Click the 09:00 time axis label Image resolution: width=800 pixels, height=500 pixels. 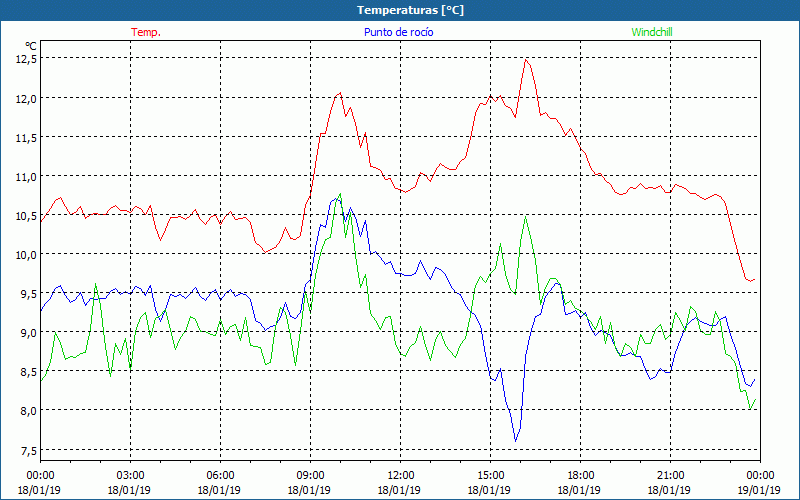coord(310,475)
